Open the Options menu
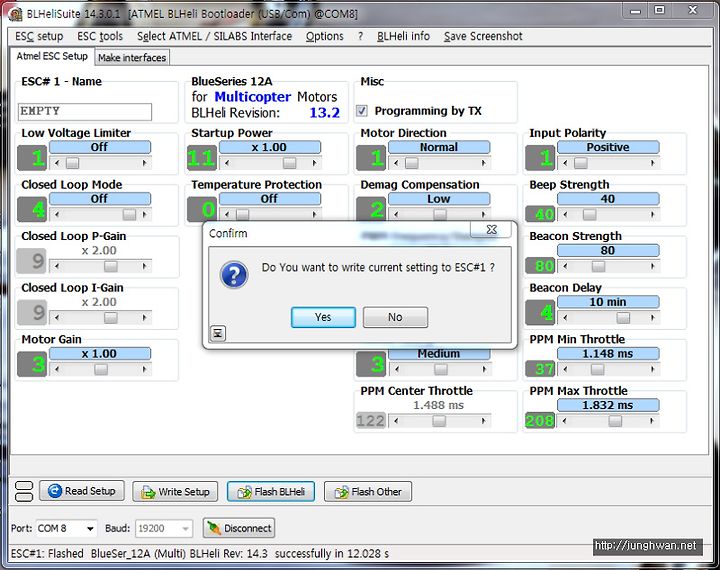The width and height of the screenshot is (720, 570). click(325, 36)
